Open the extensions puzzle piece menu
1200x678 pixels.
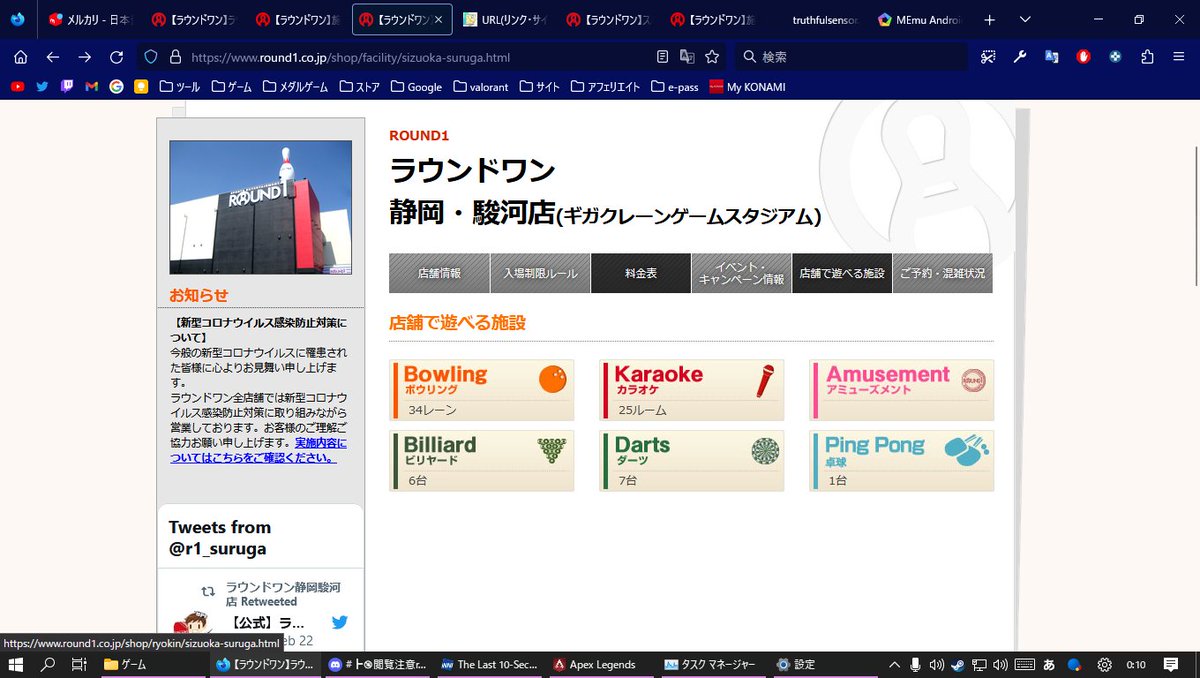pos(1146,57)
